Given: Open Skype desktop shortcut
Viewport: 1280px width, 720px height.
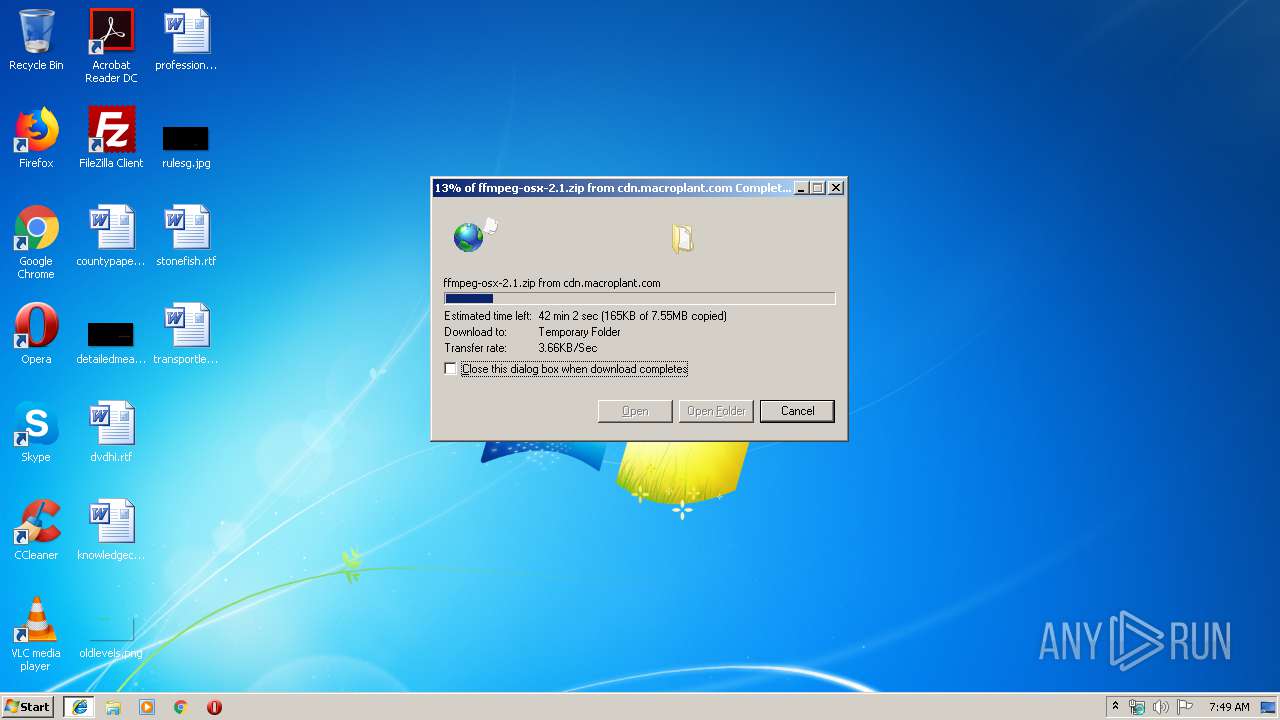Looking at the screenshot, I should pyautogui.click(x=36, y=433).
